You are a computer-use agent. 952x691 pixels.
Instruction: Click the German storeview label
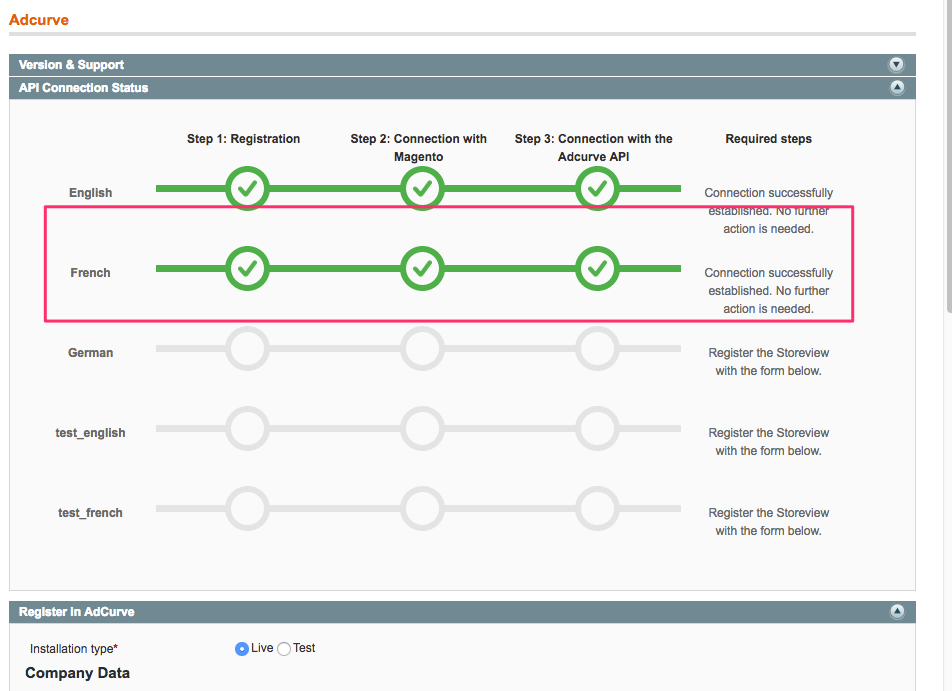[x=90, y=353]
